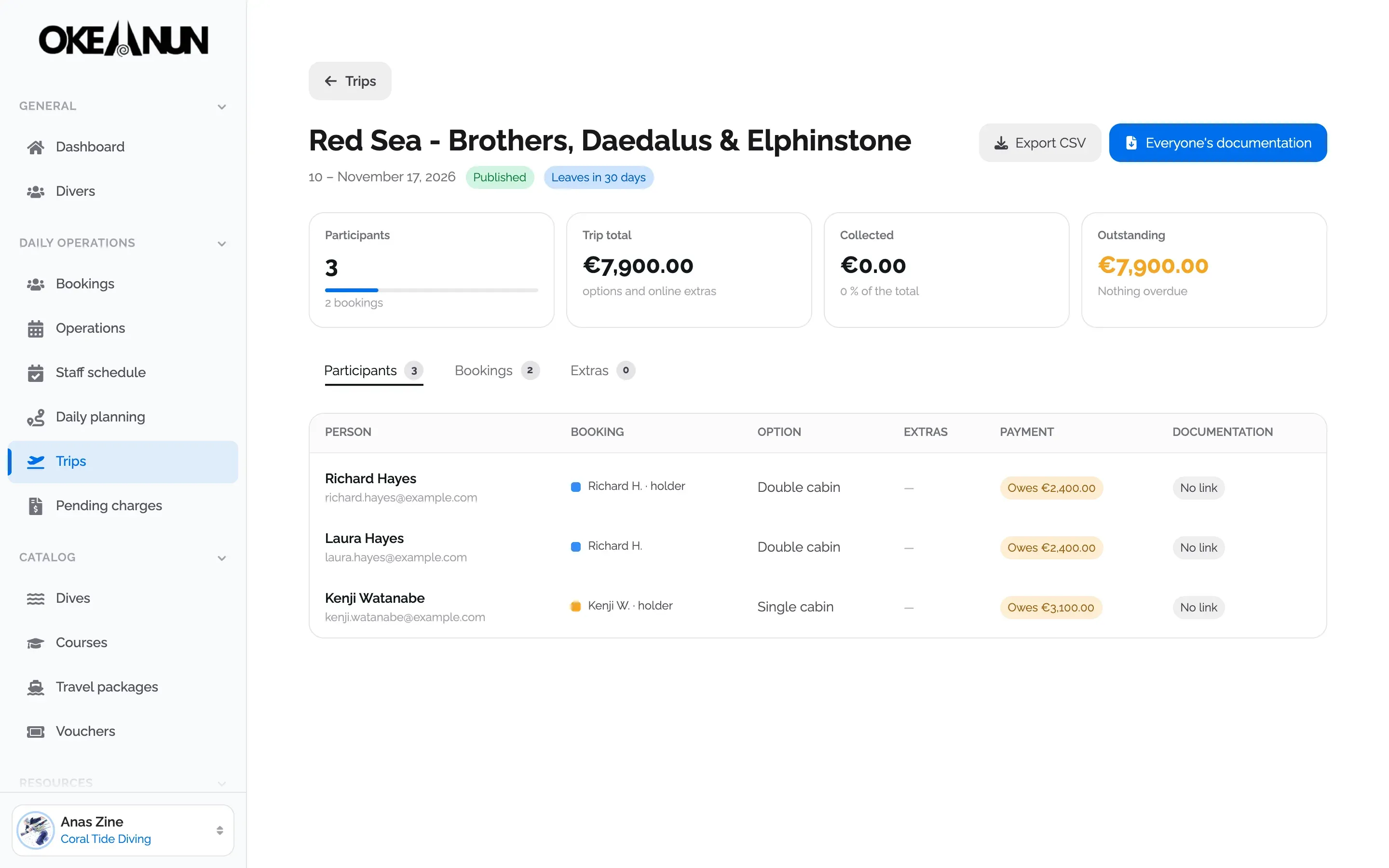Click the Daily planning route icon
1389x868 pixels.
tap(36, 417)
